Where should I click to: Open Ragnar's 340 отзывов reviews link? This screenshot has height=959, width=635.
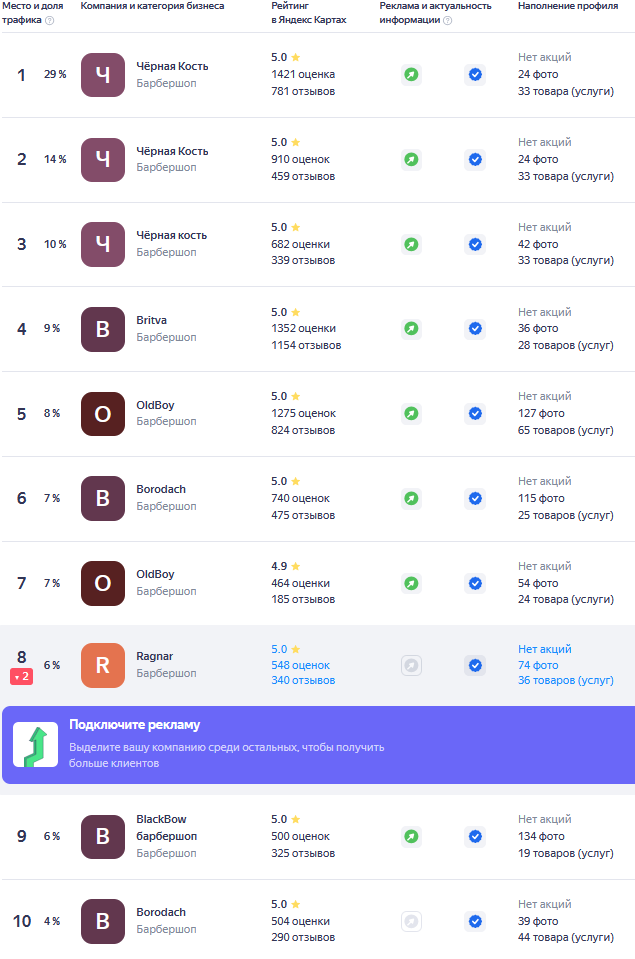(x=303, y=681)
